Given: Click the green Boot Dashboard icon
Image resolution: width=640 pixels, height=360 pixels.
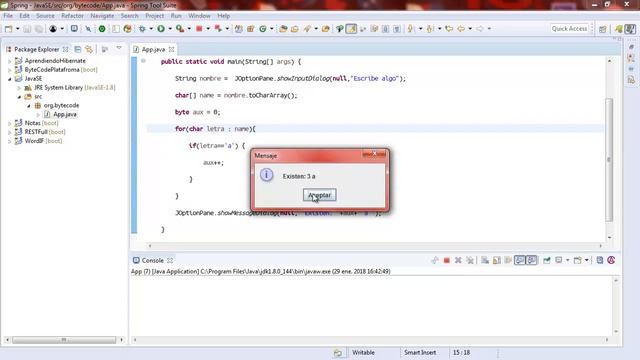Looking at the screenshot, I should [102, 29].
